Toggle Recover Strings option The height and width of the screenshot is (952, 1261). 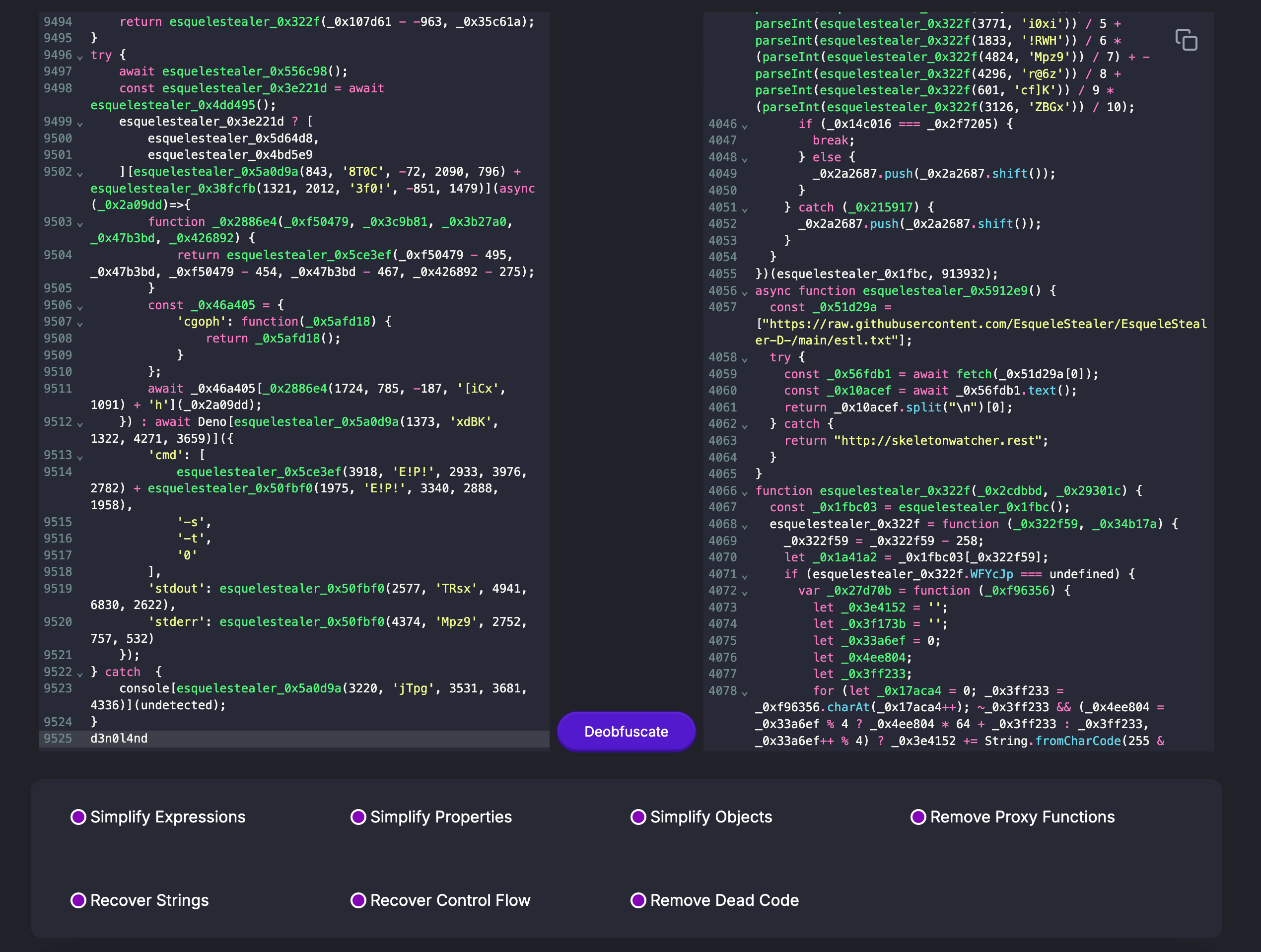tap(78, 900)
